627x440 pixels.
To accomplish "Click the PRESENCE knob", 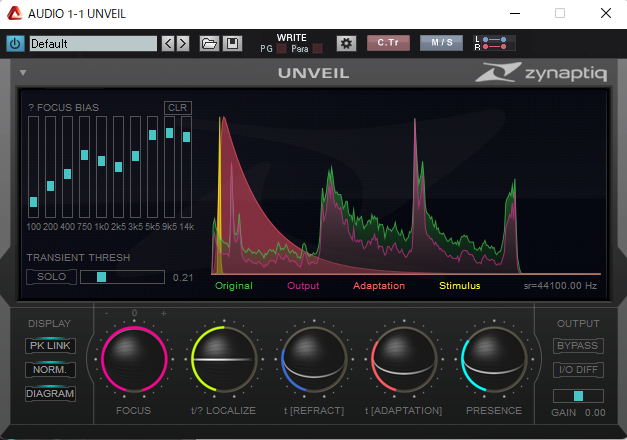I will click(494, 359).
